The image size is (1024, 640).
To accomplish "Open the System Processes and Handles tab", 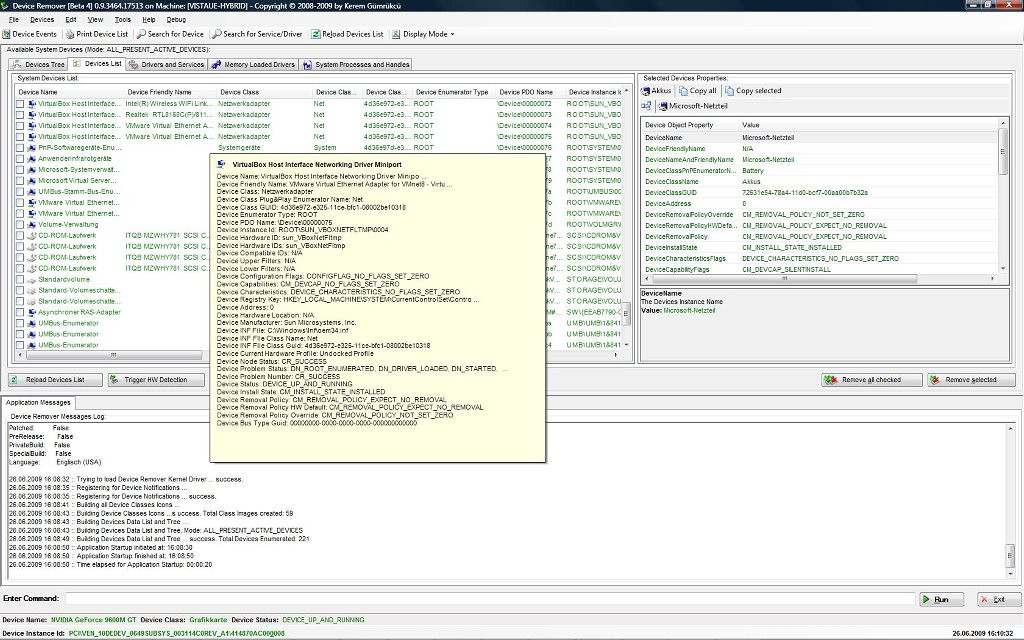I will [x=356, y=65].
